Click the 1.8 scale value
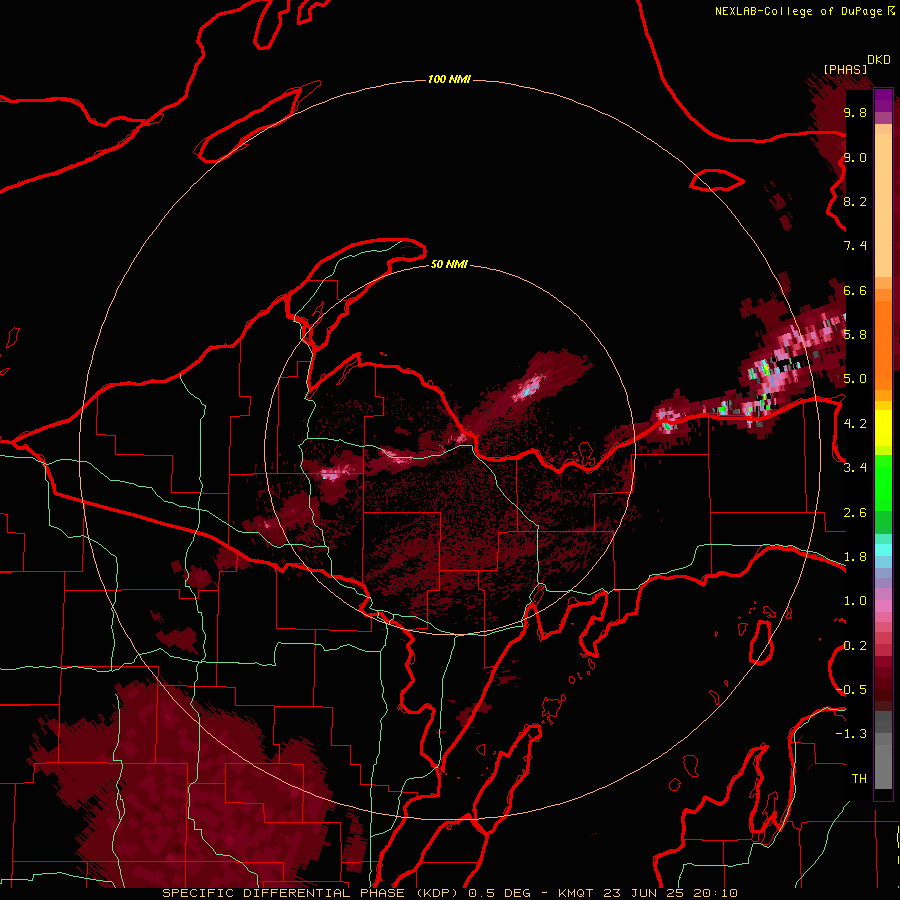Viewport: 900px width, 900px height. [x=855, y=557]
